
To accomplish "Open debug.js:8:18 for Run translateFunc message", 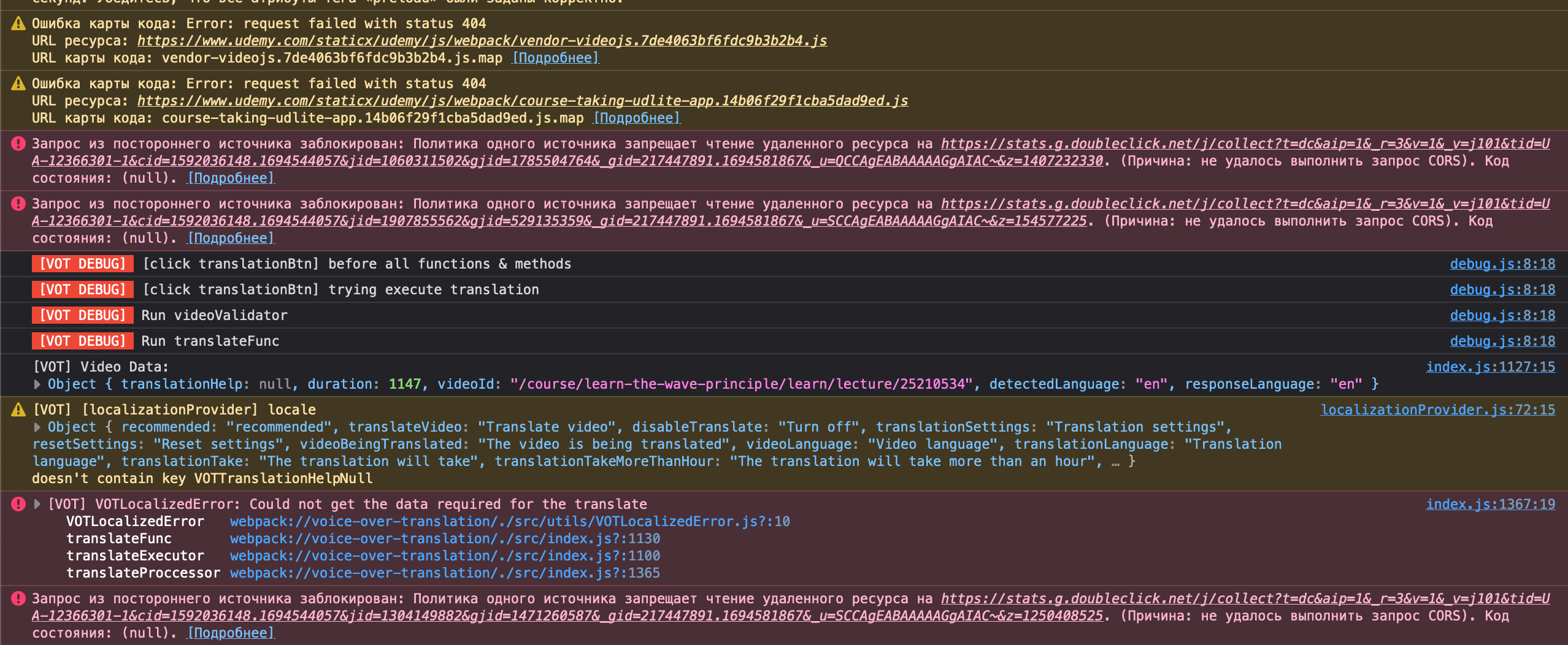I will (x=1503, y=341).
